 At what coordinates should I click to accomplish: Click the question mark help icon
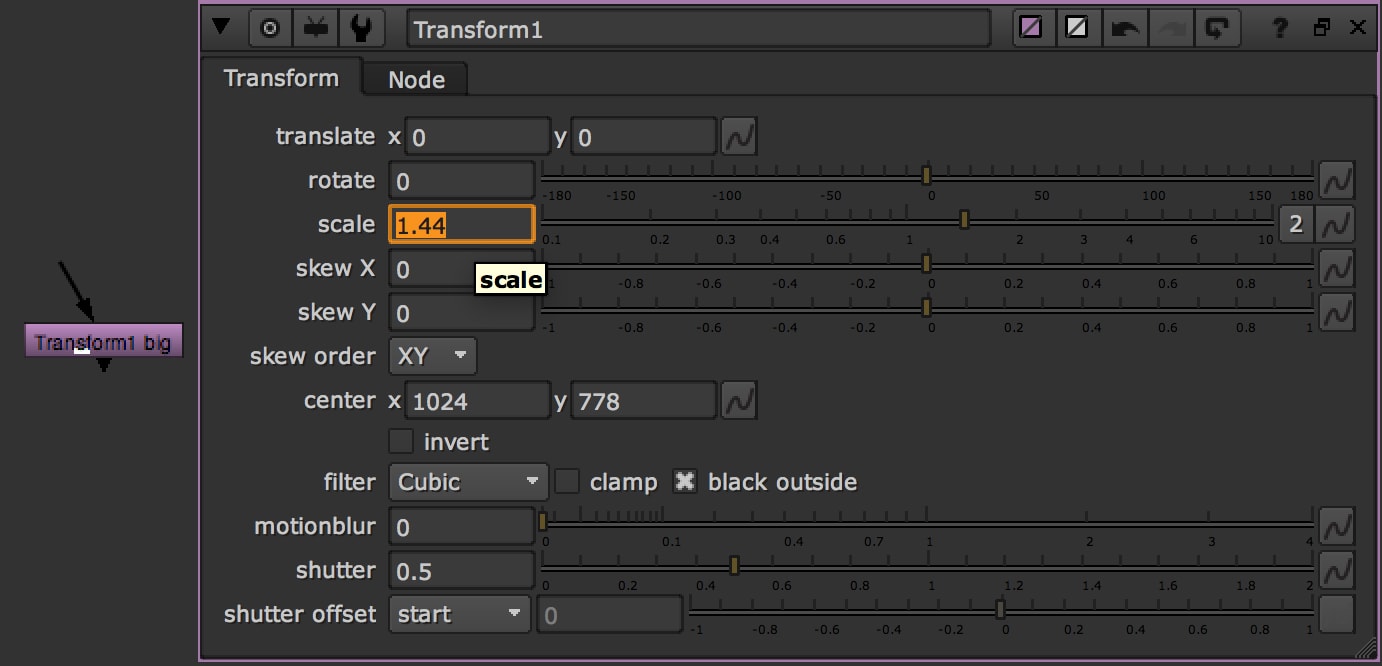1280,28
